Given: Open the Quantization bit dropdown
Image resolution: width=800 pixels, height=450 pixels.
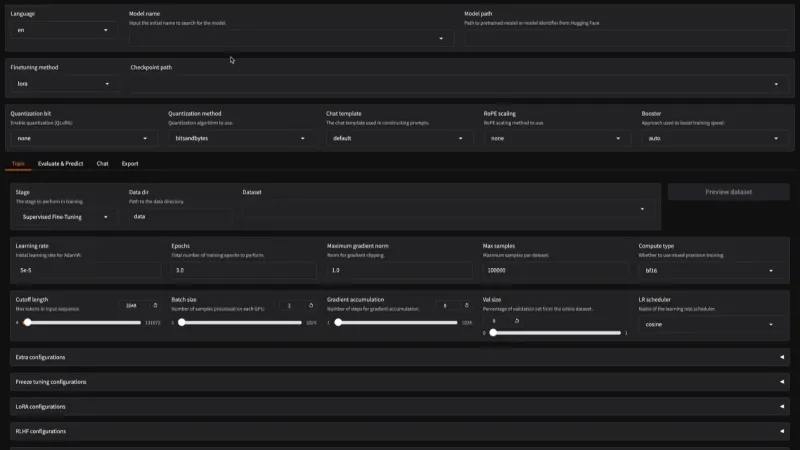Looking at the screenshot, I should pyautogui.click(x=82, y=138).
